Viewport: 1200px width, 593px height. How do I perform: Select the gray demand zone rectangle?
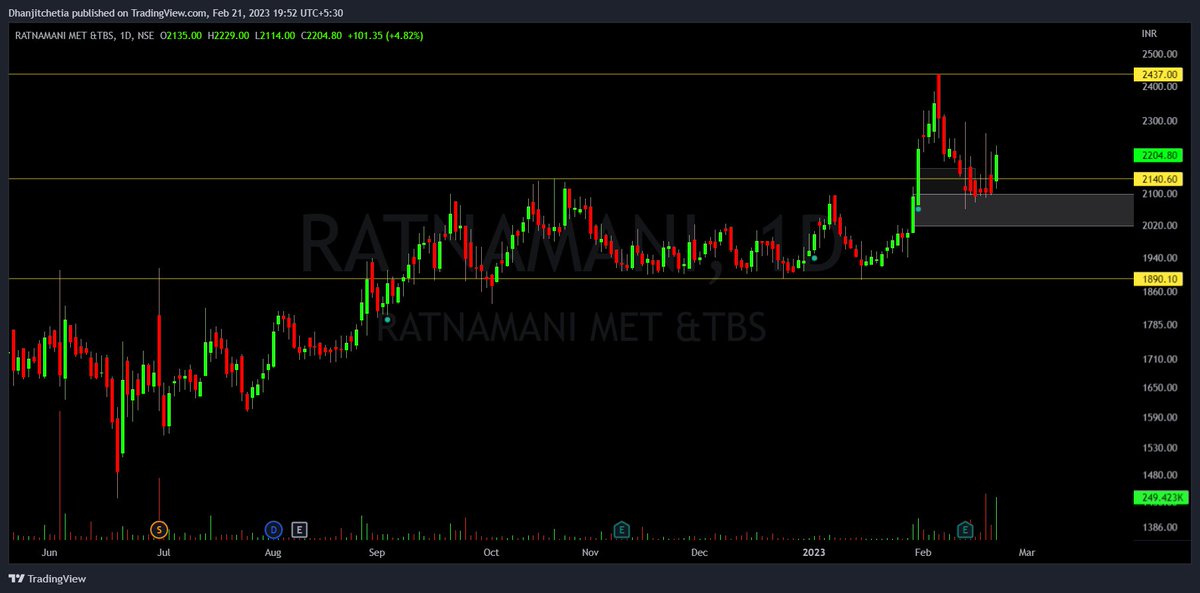[1023, 210]
